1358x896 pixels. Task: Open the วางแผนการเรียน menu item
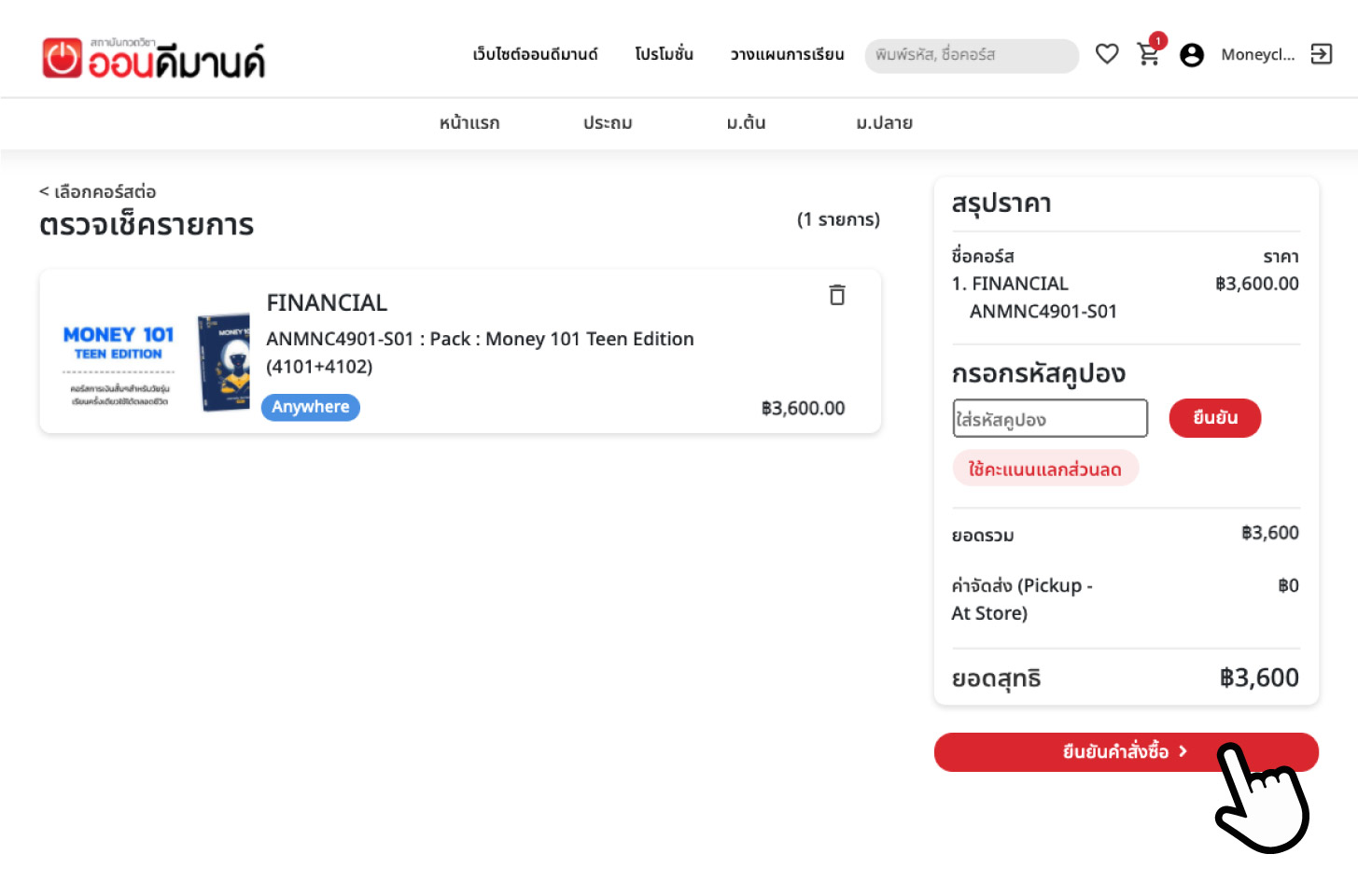point(787,55)
